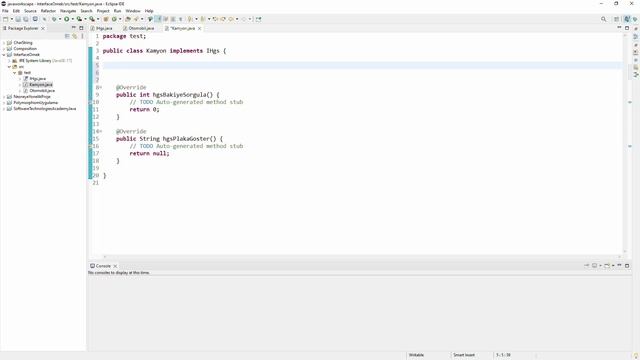Click the editor horizontal scrollbar
Image resolution: width=640 pixels, height=360 pixels.
[361, 257]
